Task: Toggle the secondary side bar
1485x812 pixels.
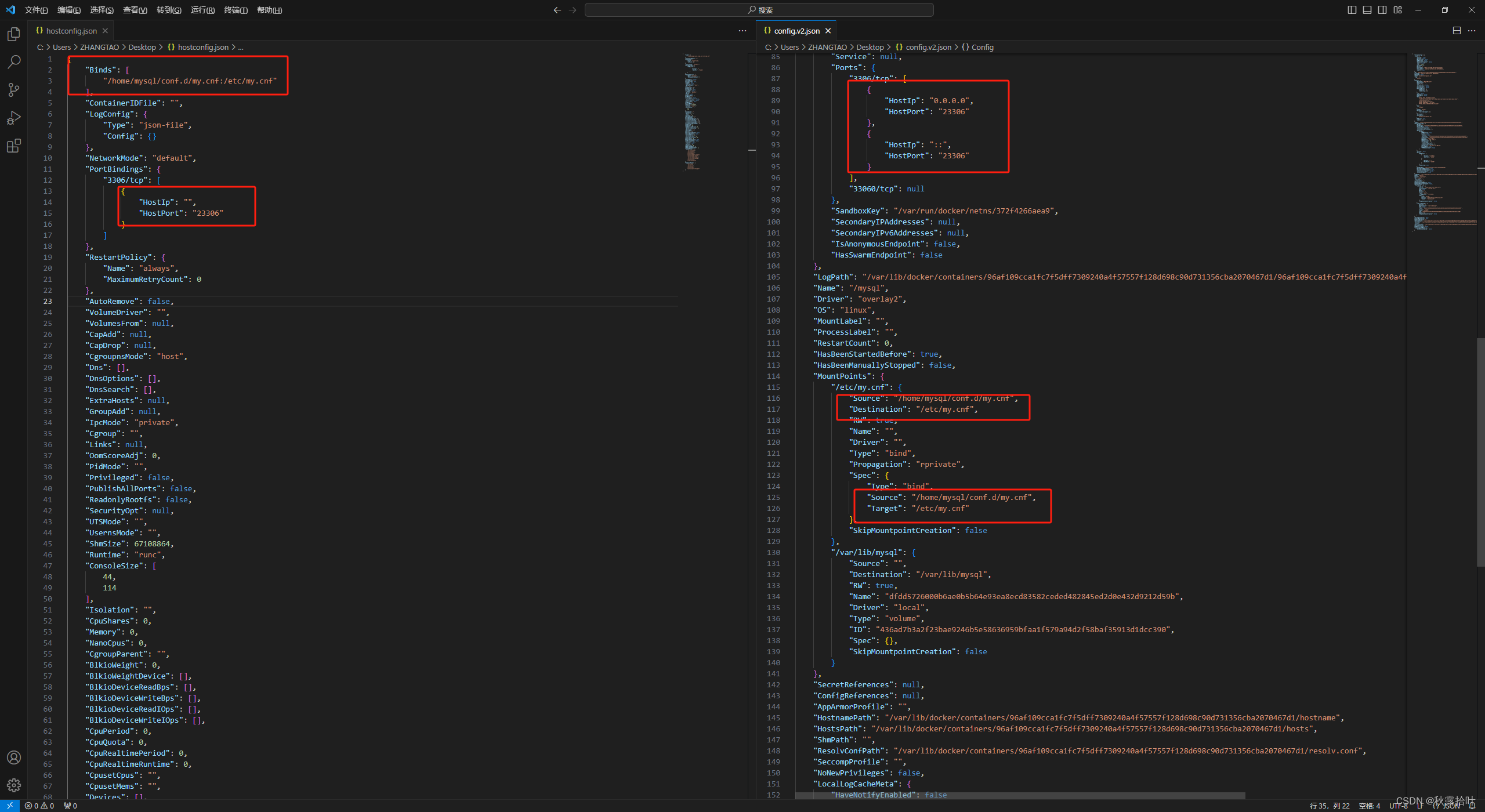Action: coord(1382,10)
